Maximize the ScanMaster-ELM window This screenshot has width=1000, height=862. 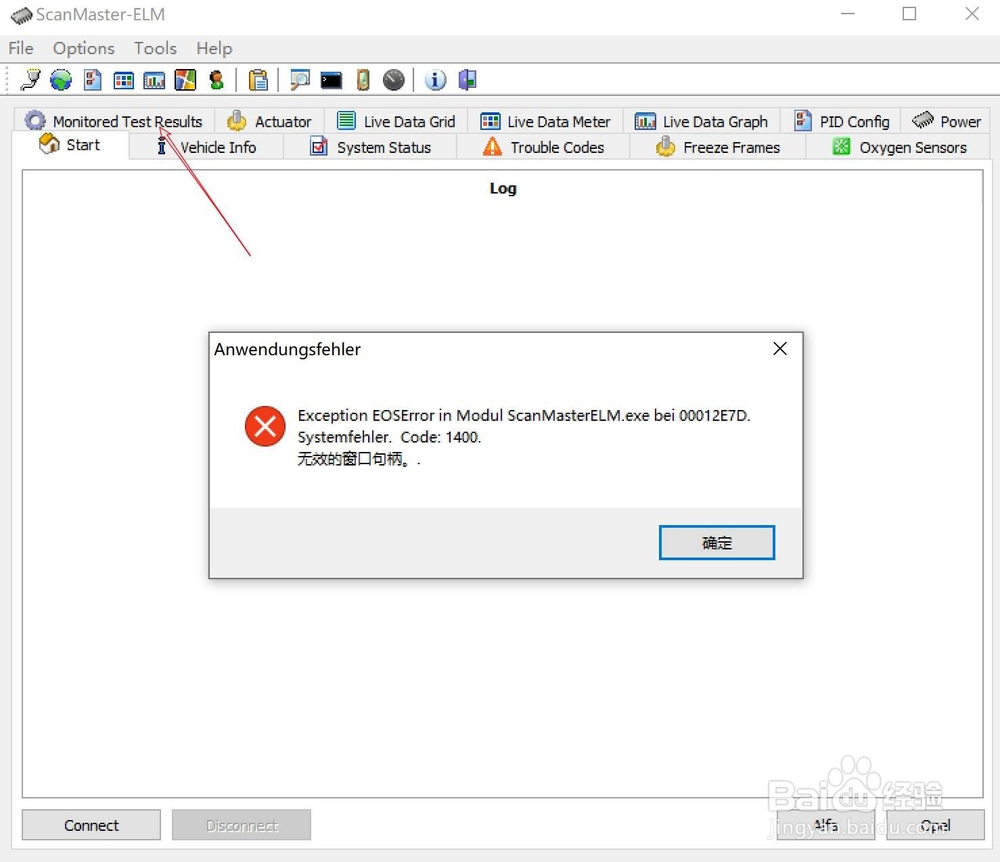[x=909, y=13]
